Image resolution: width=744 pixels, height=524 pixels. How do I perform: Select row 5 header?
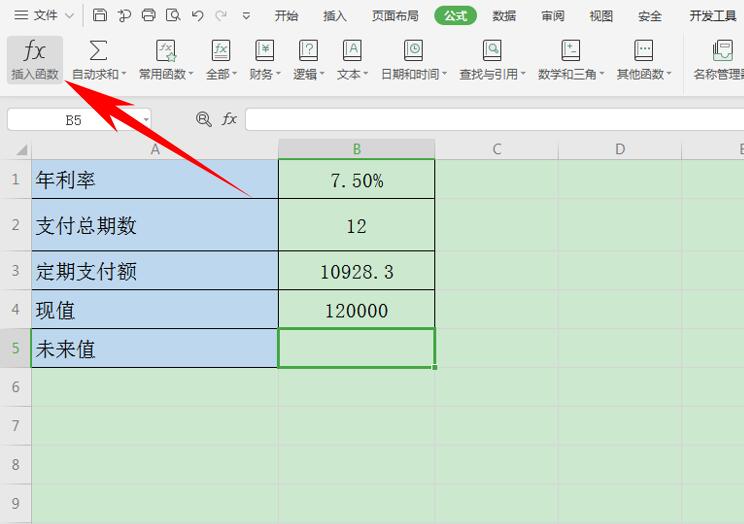click(16, 348)
